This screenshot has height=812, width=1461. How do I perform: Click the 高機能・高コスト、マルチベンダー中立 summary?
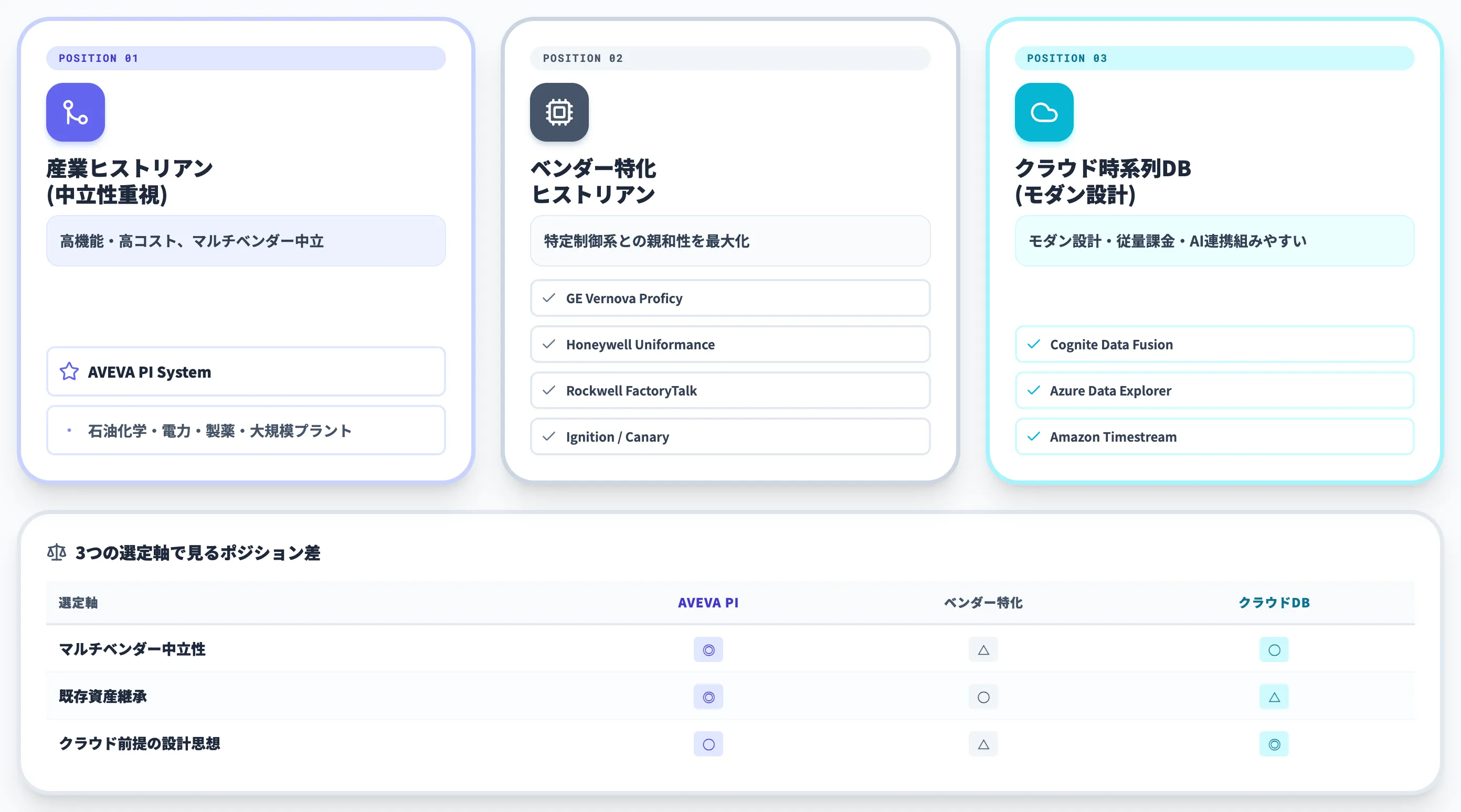click(246, 241)
